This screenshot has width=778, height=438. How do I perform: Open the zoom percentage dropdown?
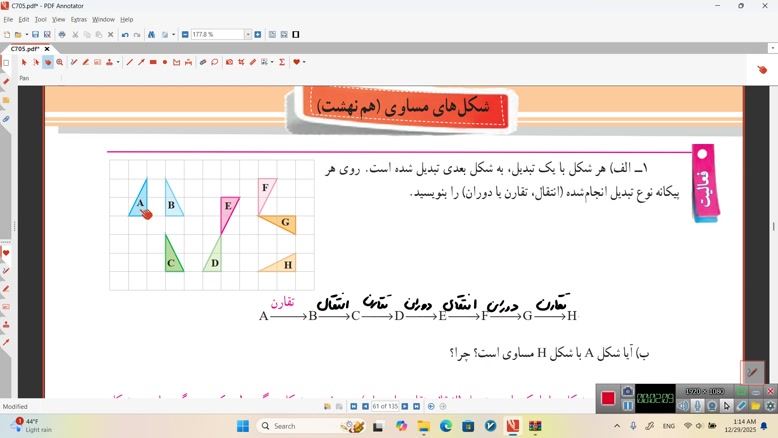tap(248, 35)
